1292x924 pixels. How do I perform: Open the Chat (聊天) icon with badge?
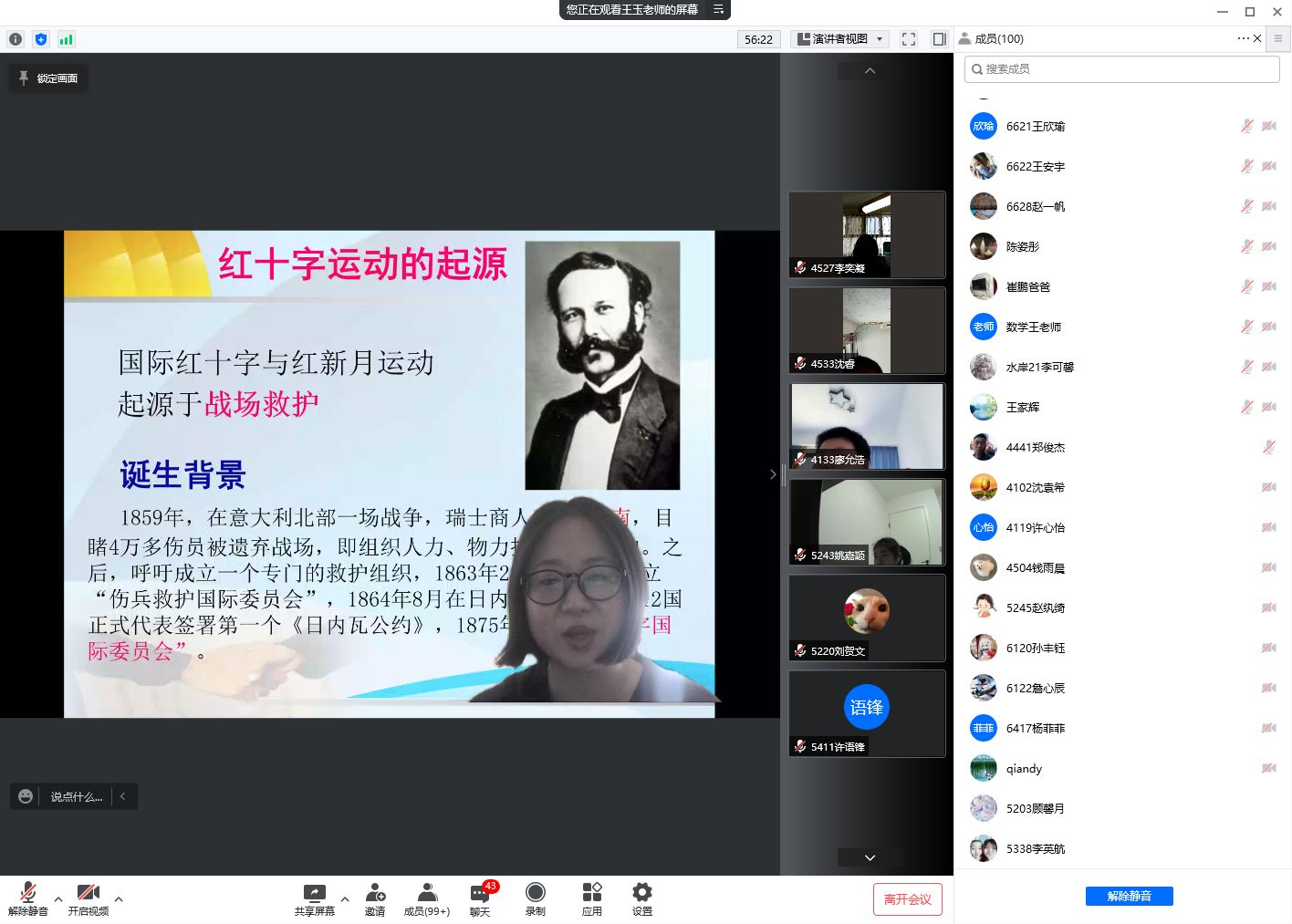[x=480, y=898]
